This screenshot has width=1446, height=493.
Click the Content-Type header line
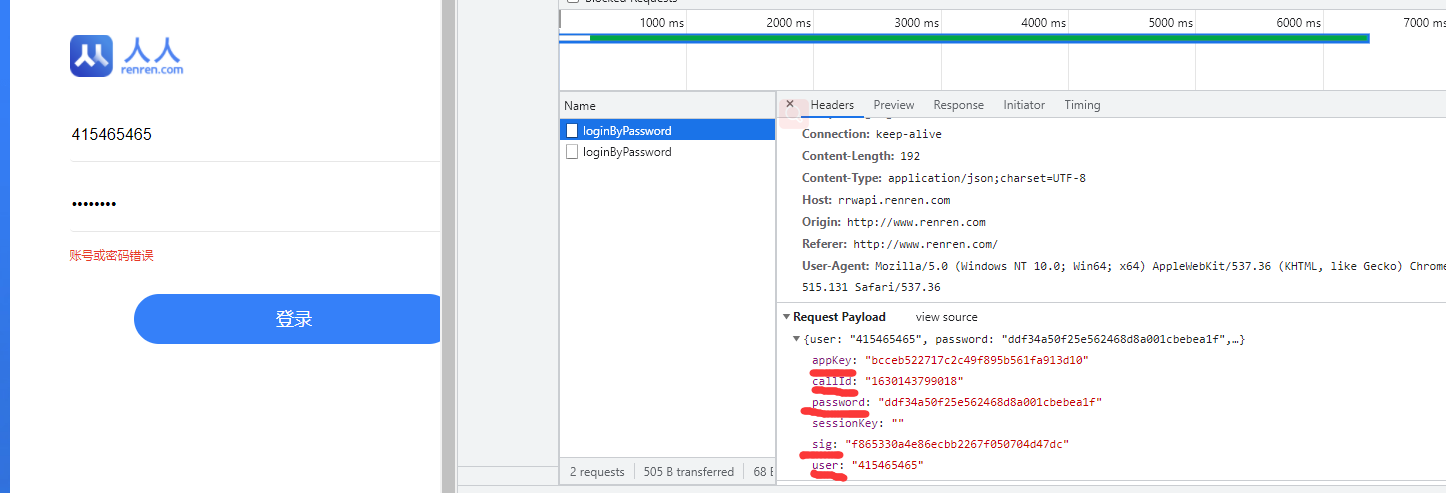(944, 178)
